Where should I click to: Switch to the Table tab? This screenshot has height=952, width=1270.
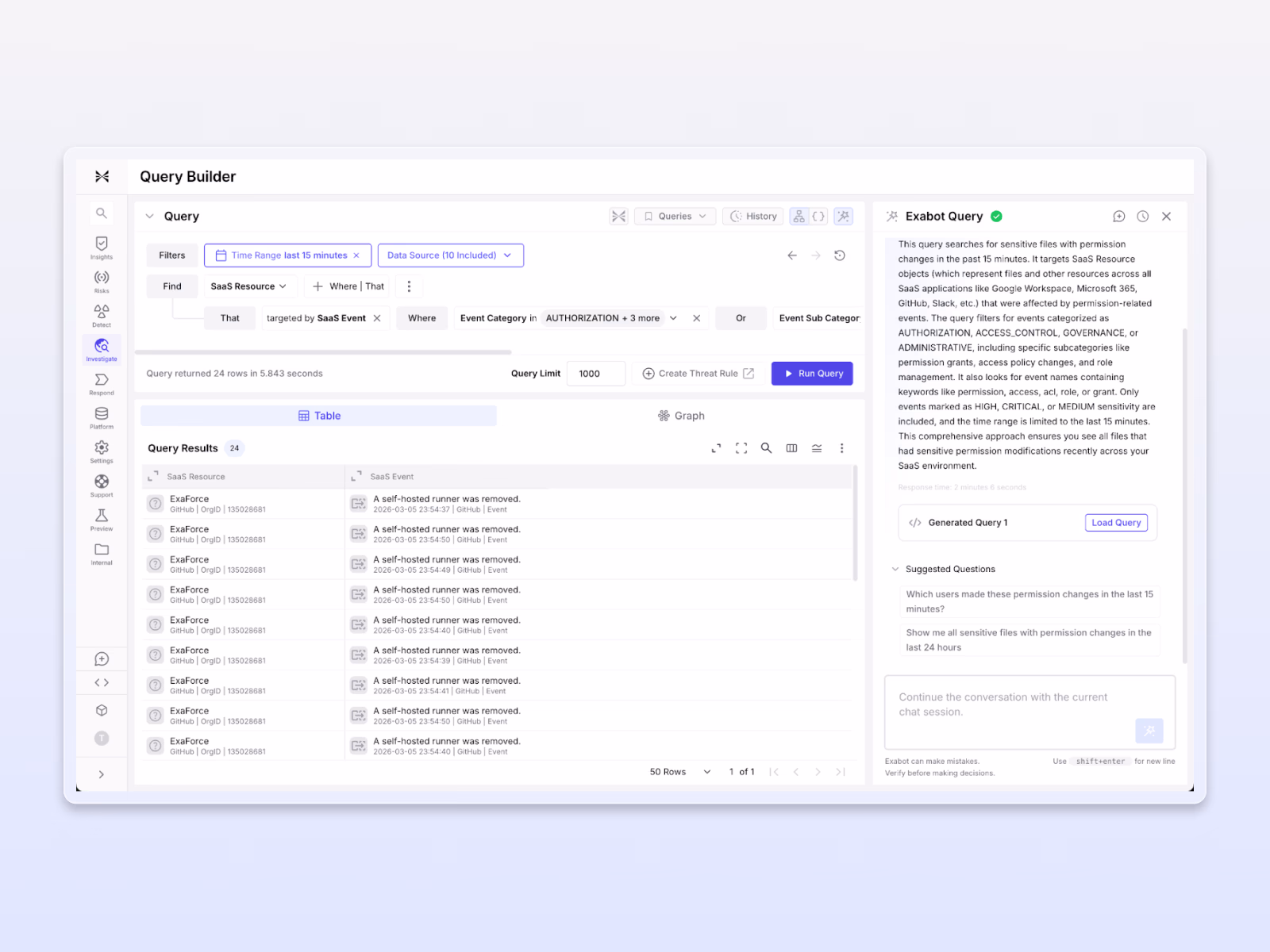[317, 415]
